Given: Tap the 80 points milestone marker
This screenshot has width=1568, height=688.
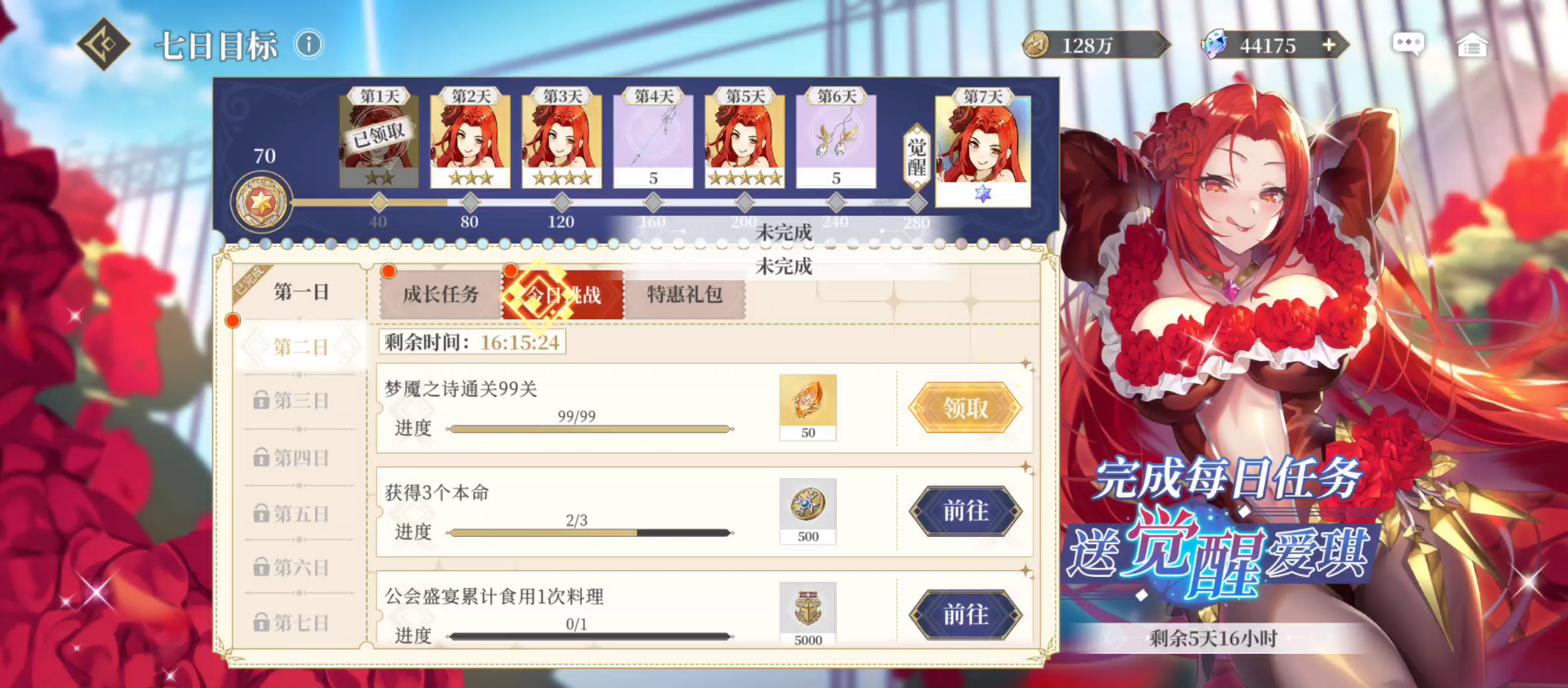Looking at the screenshot, I should pos(470,203).
